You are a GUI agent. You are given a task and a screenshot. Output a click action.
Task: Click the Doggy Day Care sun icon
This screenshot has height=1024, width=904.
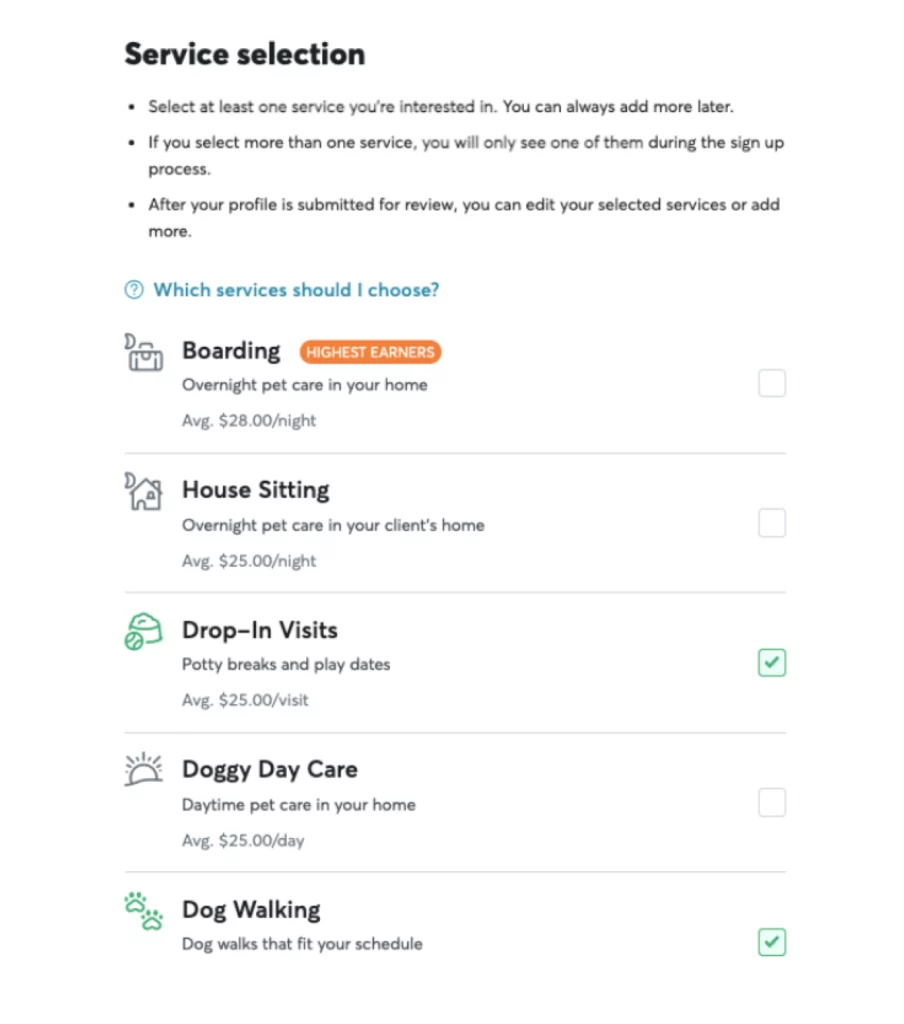[x=144, y=770]
